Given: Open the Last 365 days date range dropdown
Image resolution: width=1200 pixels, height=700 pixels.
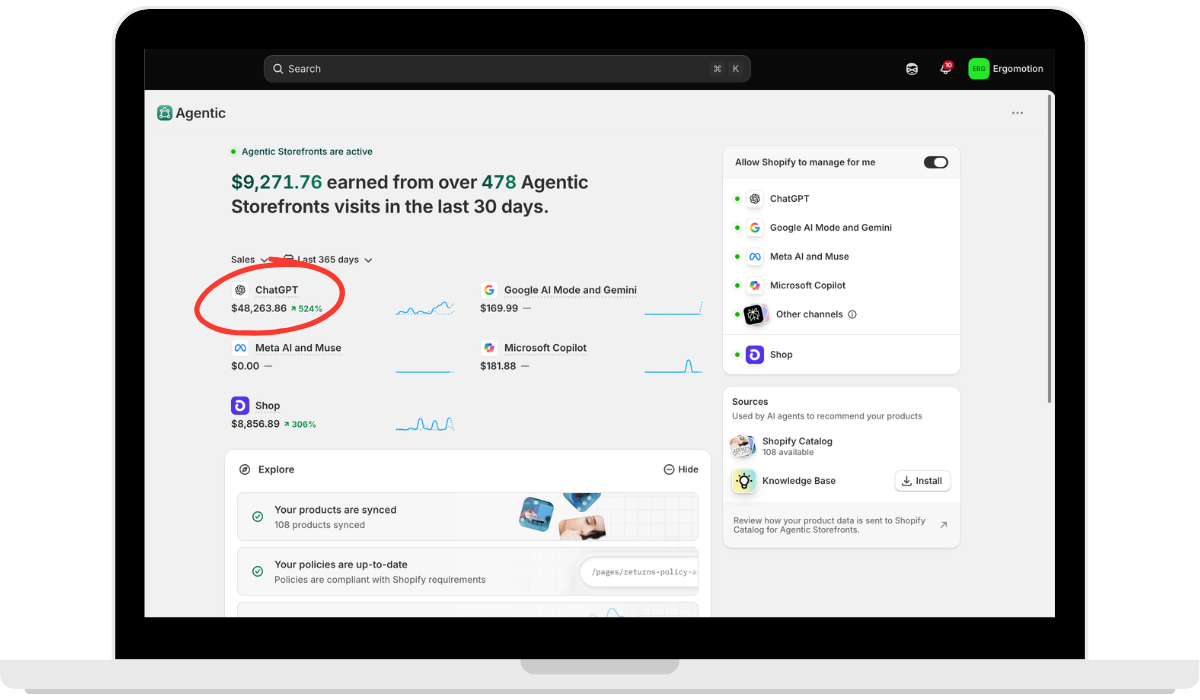Looking at the screenshot, I should (327, 260).
